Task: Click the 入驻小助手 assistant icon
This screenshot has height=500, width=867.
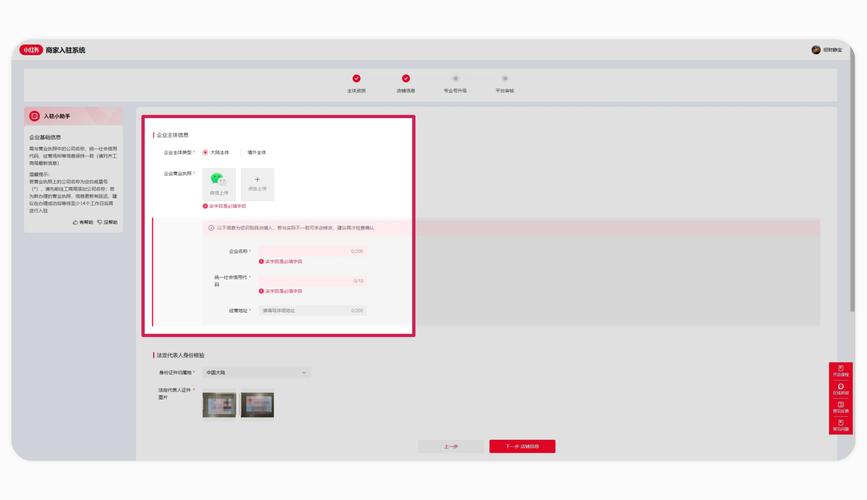Action: [35, 116]
